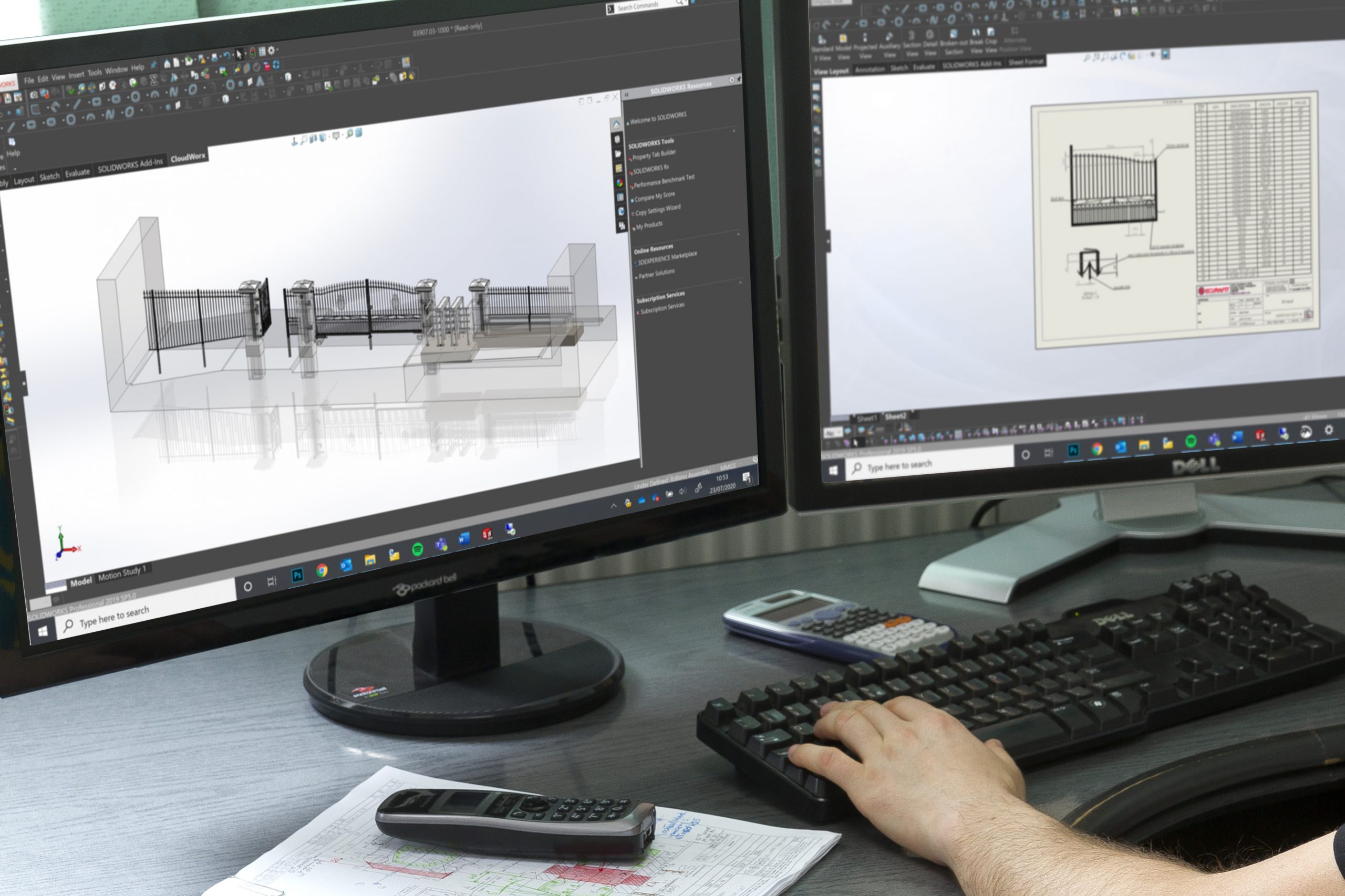Screen dimensions: 1345x896
Task: Pin the menu bar with pushpin icon
Action: (153, 66)
